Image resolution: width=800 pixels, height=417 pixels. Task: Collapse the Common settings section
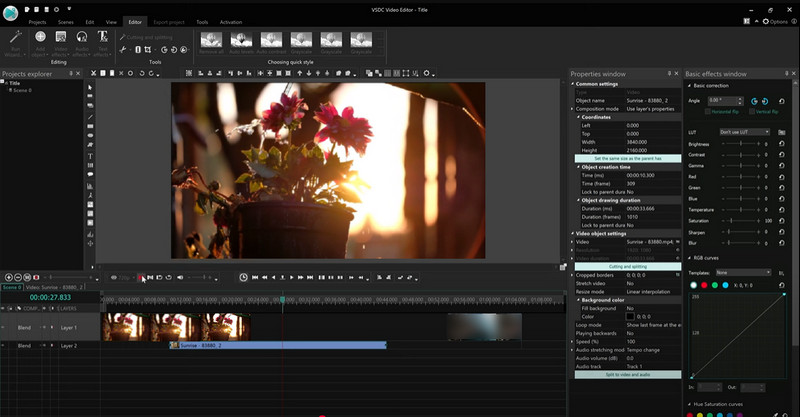(572, 84)
